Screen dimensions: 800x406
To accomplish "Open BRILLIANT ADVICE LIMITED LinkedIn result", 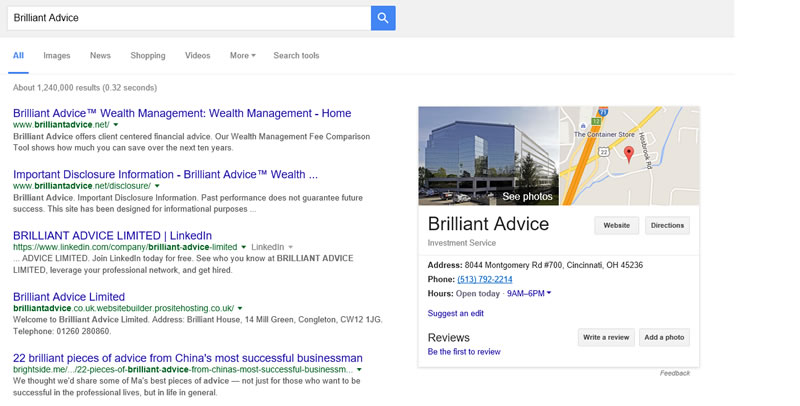I will point(112,236).
